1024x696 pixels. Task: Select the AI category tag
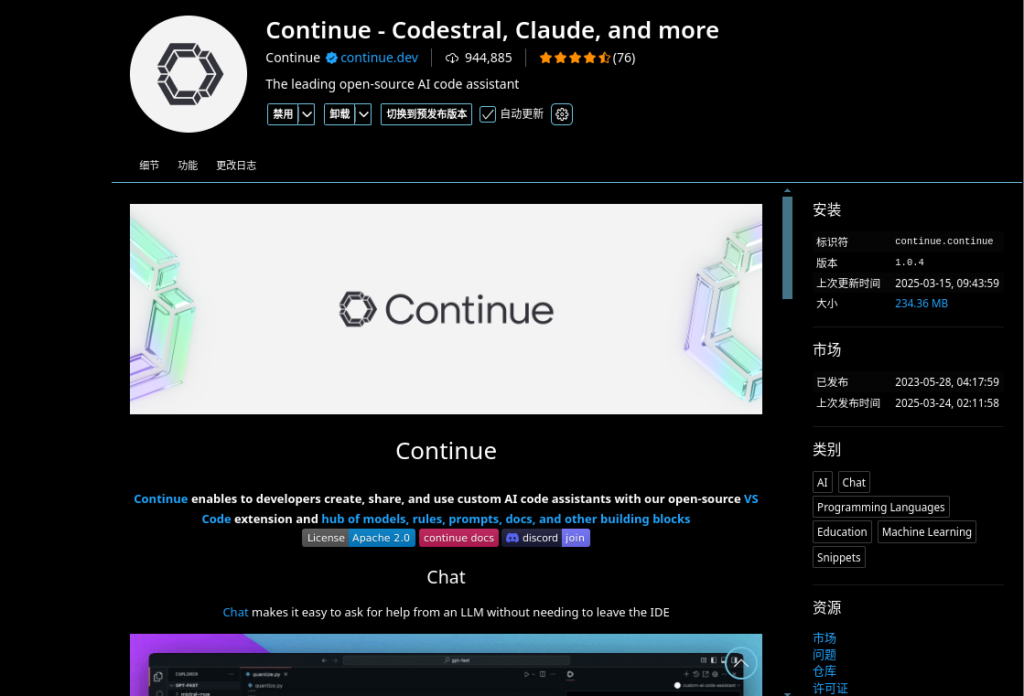point(822,482)
